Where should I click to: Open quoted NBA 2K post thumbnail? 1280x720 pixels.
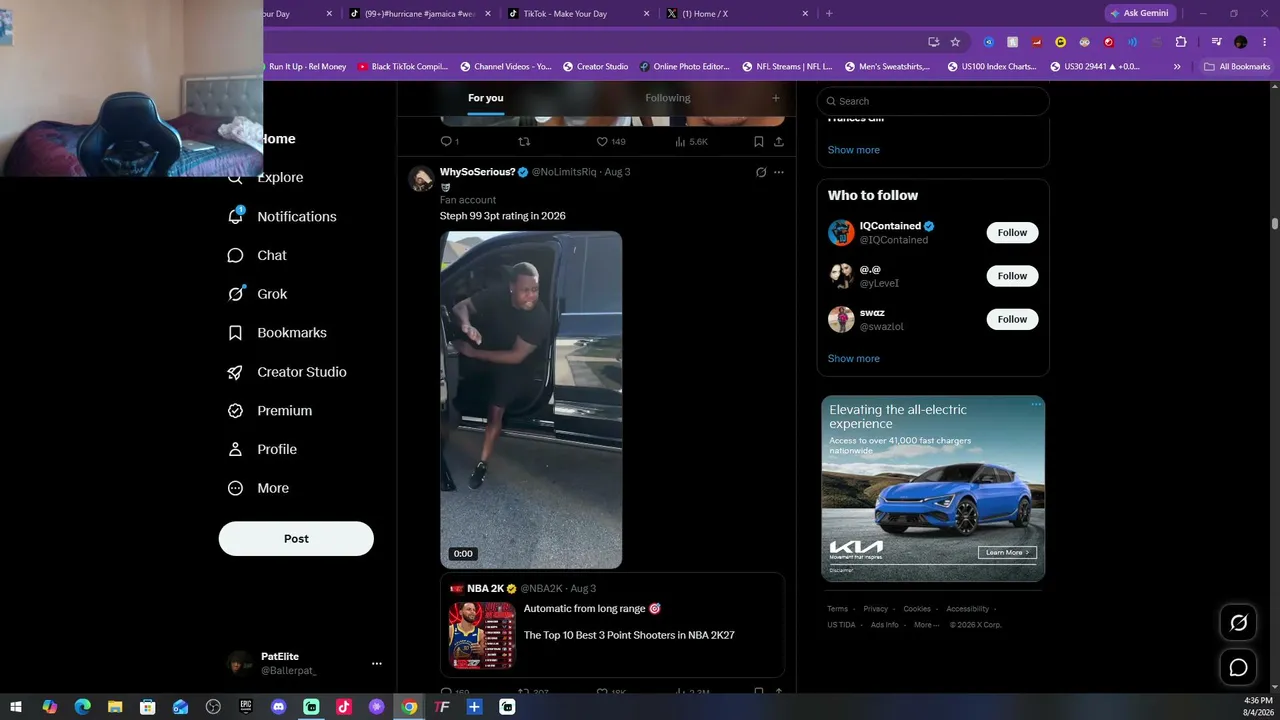(482, 635)
